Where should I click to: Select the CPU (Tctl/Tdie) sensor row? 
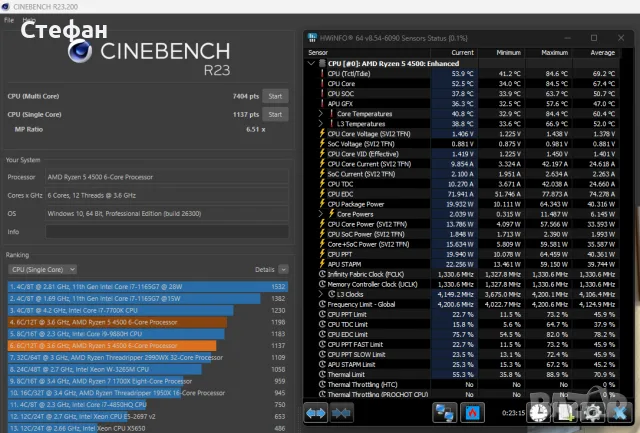461,73
